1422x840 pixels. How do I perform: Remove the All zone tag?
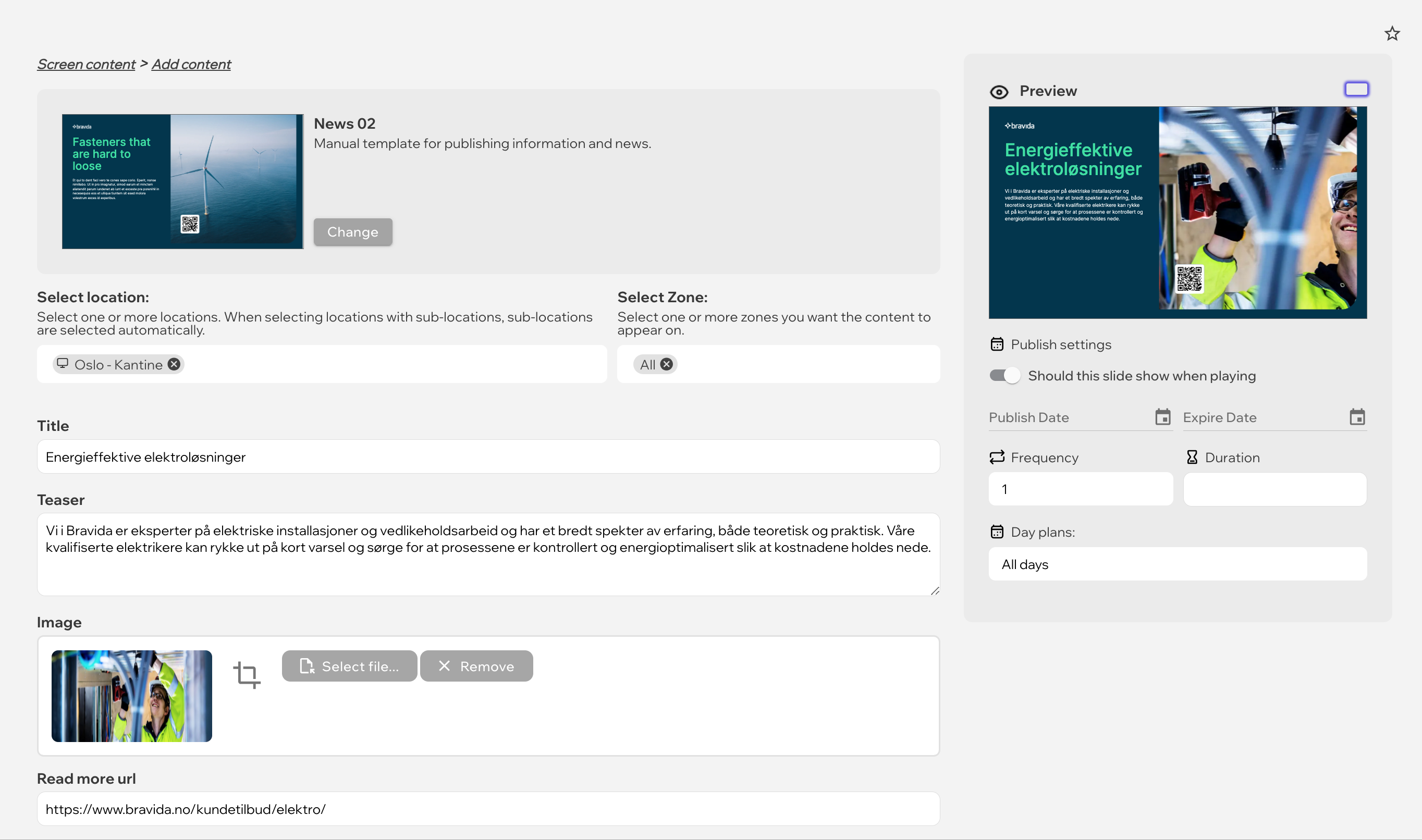pos(667,364)
